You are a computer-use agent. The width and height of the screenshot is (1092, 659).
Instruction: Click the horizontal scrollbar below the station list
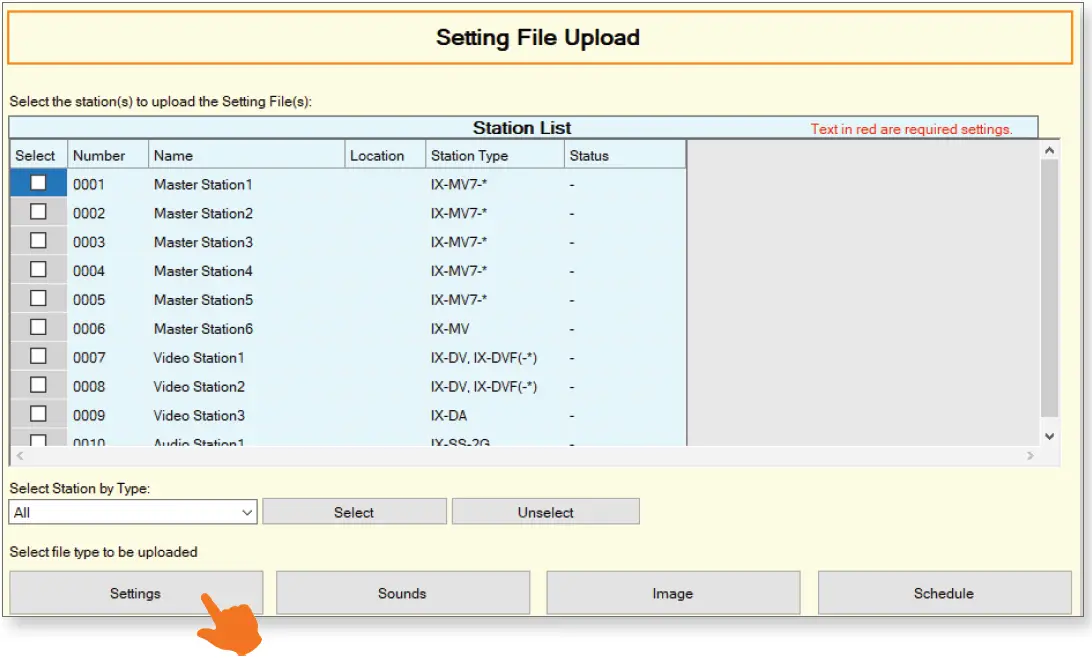point(520,455)
